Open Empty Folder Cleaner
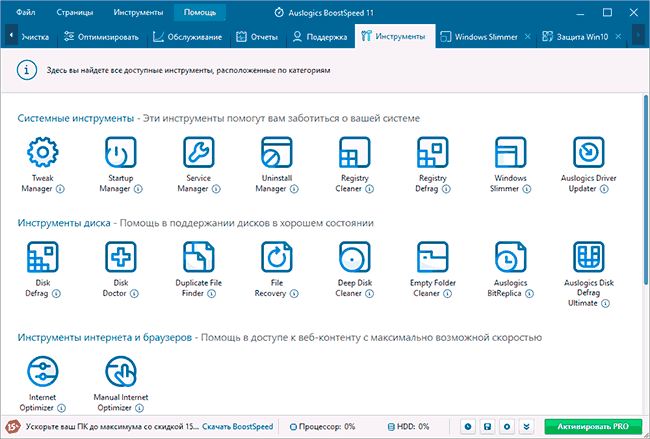650x439 pixels. (x=432, y=257)
